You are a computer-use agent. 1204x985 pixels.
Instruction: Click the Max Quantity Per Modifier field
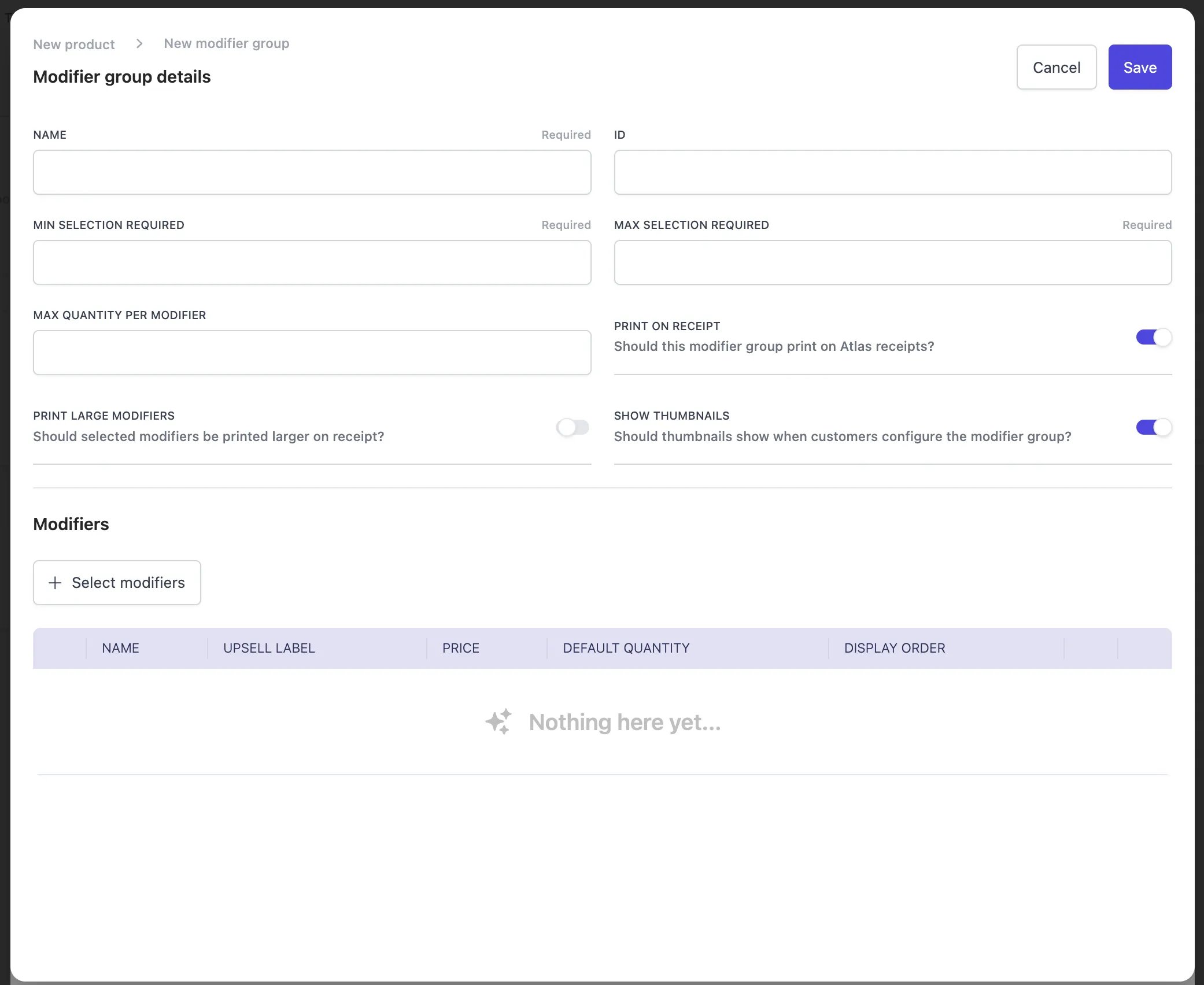pos(312,353)
